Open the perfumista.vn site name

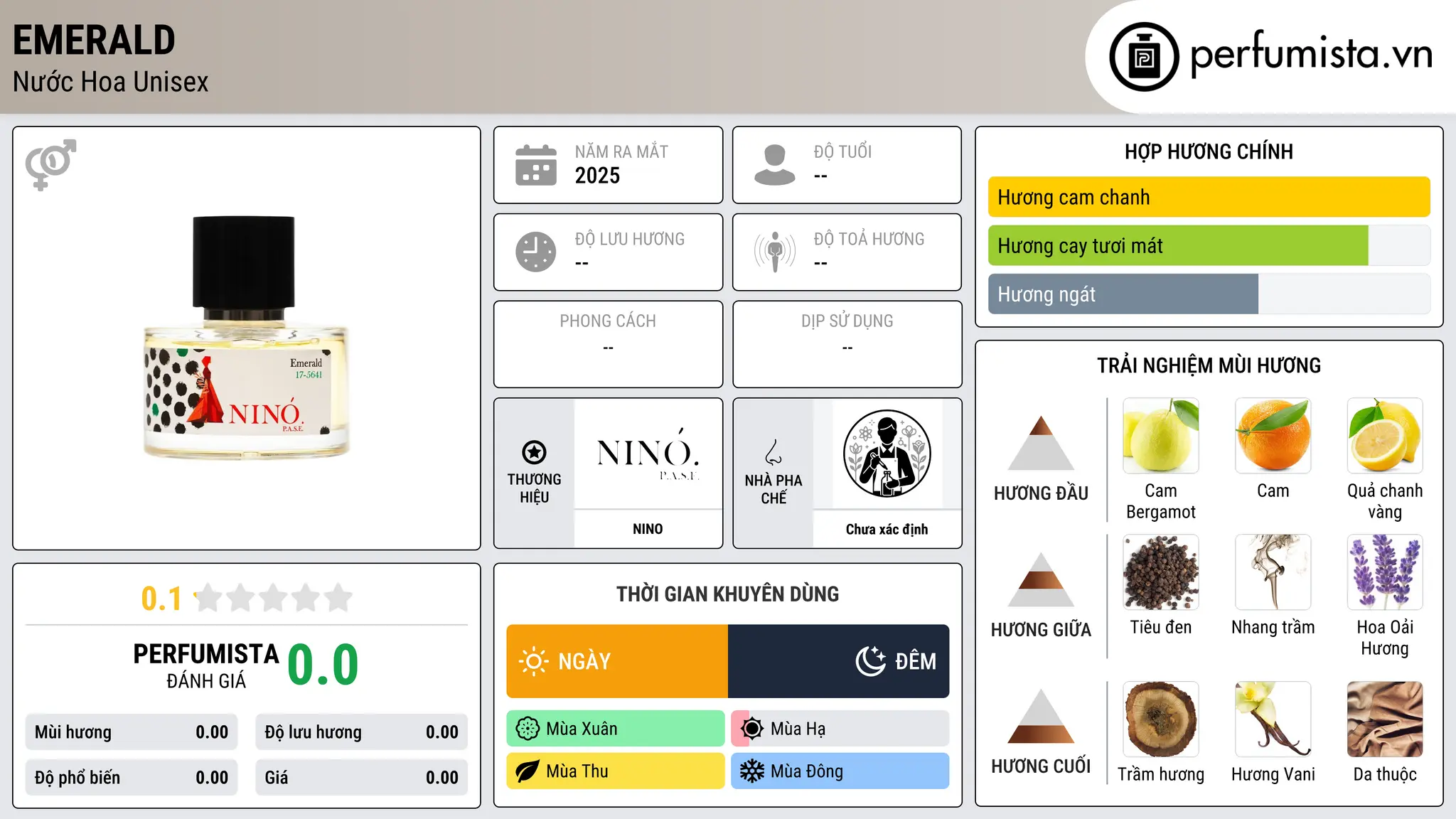coord(1311,54)
